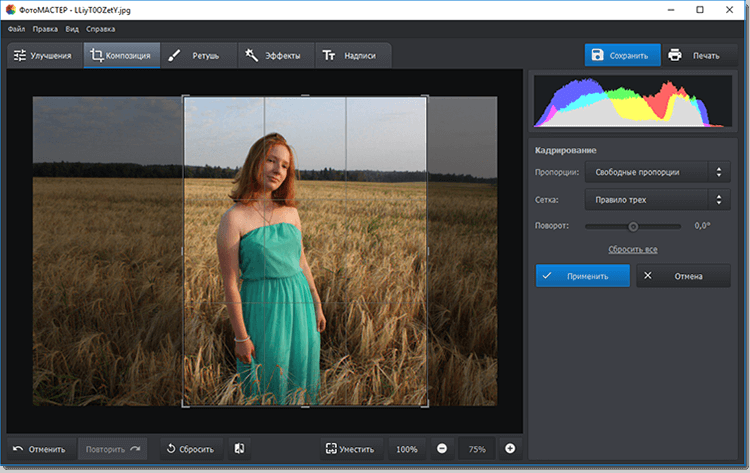This screenshot has height=473, width=750.
Task: Click the Сбросить reset button
Action: tap(189, 449)
